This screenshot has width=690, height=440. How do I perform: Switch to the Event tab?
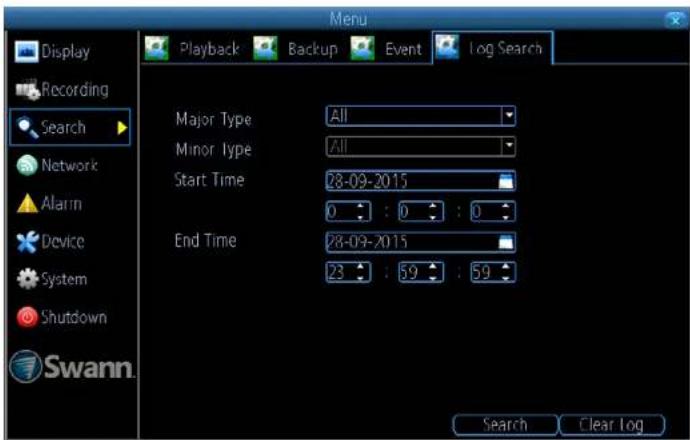(x=386, y=48)
